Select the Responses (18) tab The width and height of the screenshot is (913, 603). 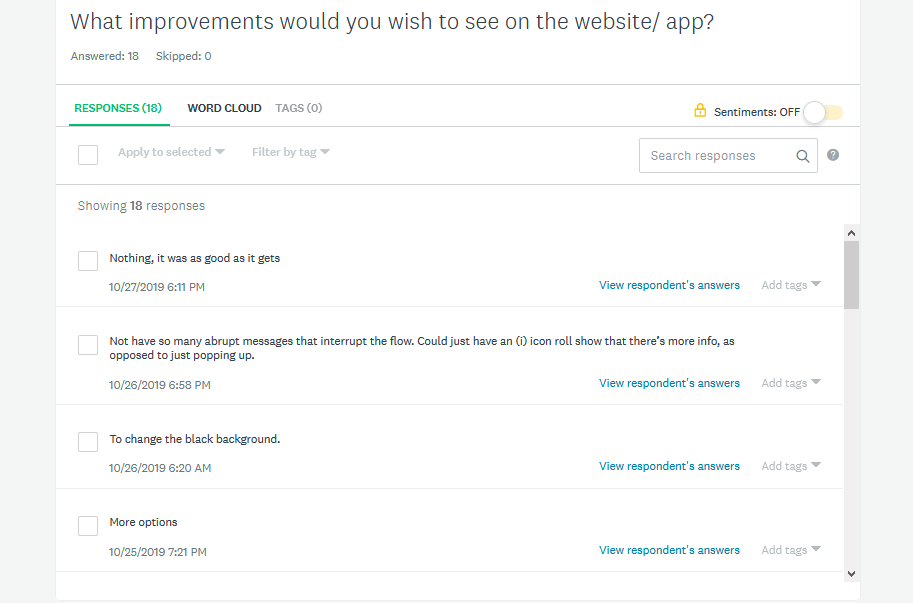pos(118,108)
